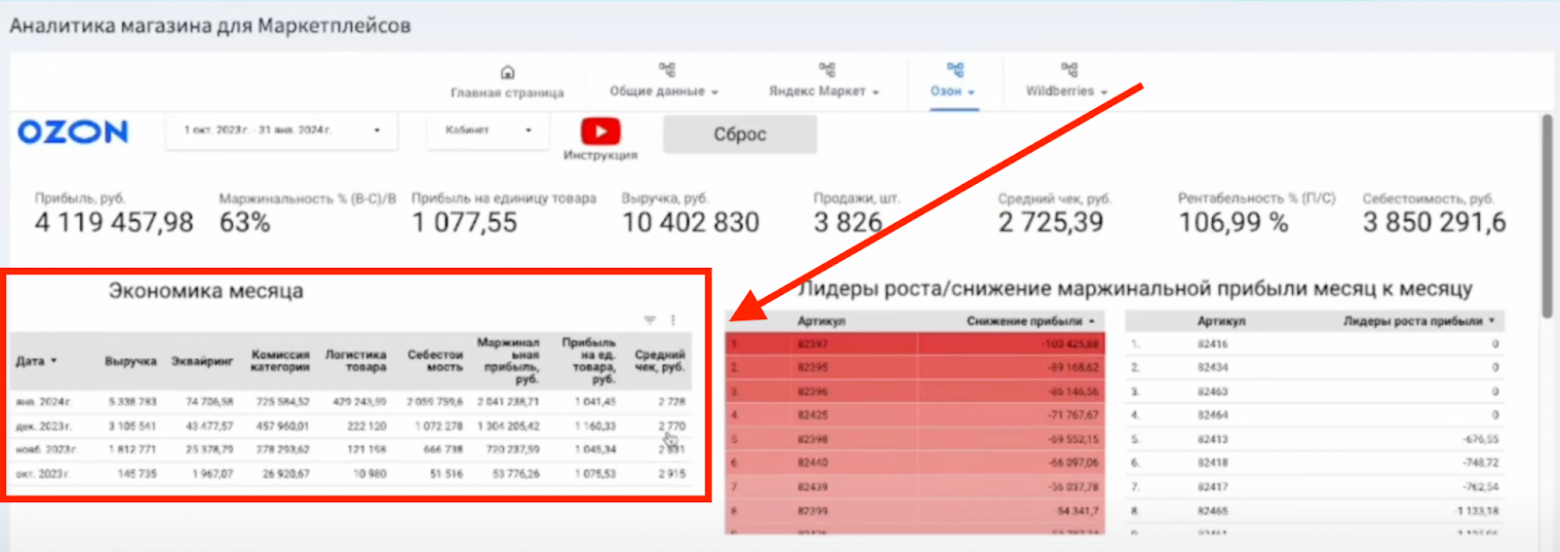Open the three-dot menu above Экономика месяца table
Screen dimensions: 1560x552
click(673, 320)
